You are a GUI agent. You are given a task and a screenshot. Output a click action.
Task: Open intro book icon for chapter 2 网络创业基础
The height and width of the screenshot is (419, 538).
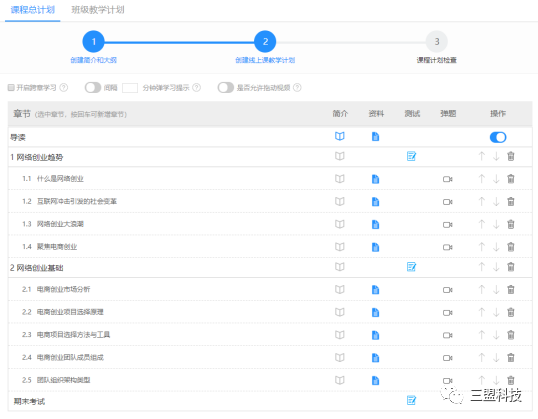tap(339, 267)
